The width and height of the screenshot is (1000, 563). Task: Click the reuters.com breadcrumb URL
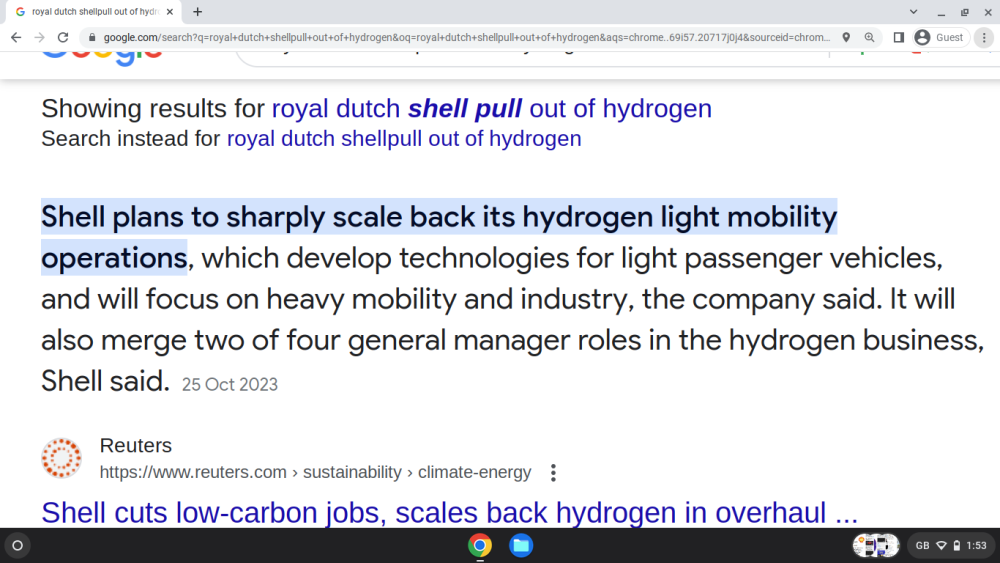315,472
